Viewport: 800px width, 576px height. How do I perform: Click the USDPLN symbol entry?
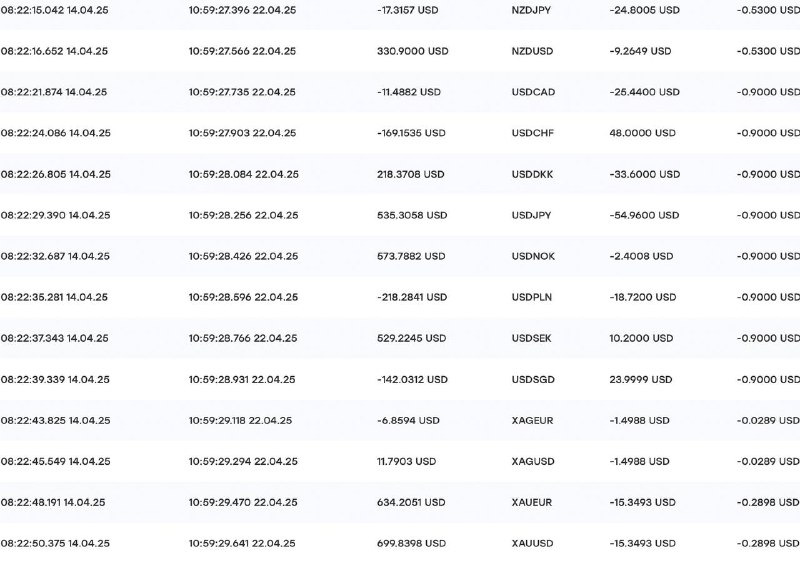coord(532,297)
